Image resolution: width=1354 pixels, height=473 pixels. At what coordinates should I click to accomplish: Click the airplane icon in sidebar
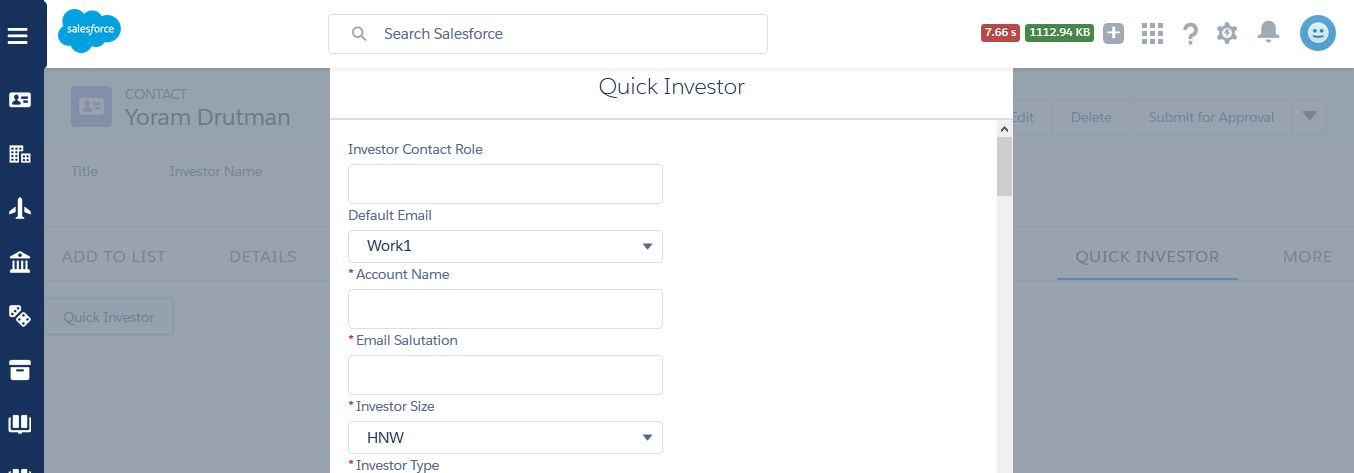pyautogui.click(x=20, y=208)
